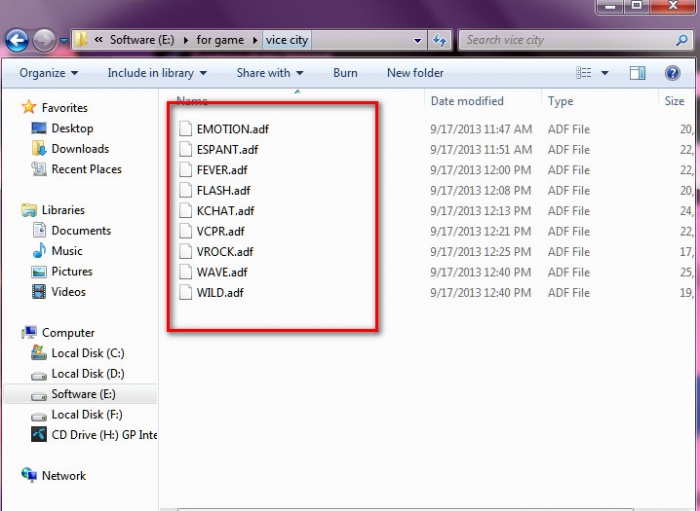700x511 pixels.
Task: Select Software (E:) drive in sidebar
Action: (x=83, y=394)
